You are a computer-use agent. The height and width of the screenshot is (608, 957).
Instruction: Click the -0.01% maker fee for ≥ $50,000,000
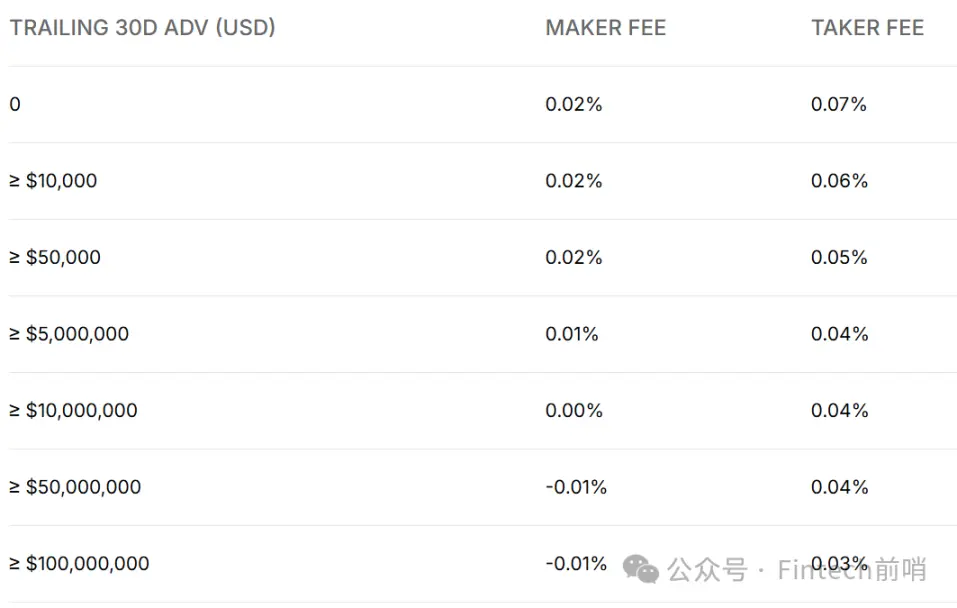click(x=576, y=487)
